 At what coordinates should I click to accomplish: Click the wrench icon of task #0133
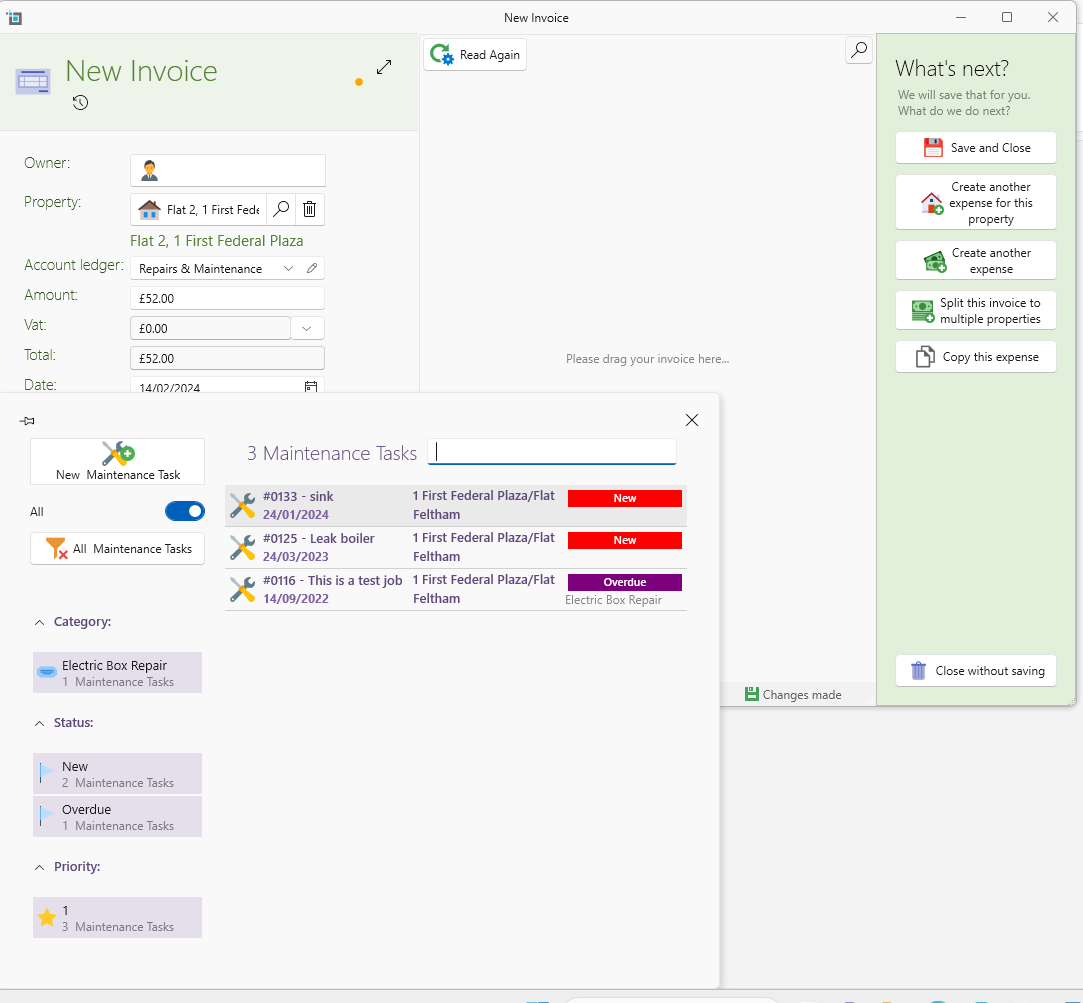coord(242,506)
